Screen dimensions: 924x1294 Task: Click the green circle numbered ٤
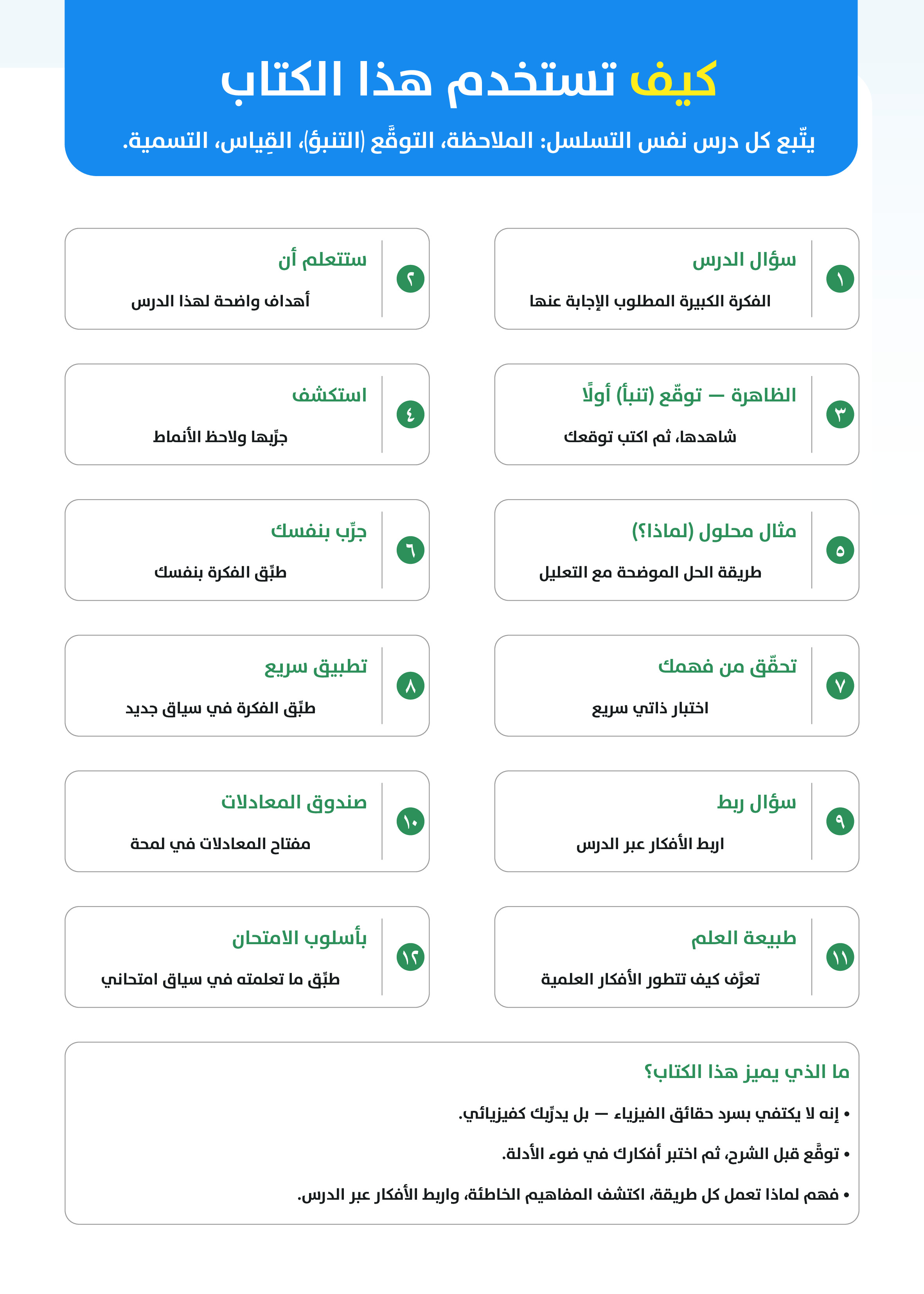(x=410, y=414)
